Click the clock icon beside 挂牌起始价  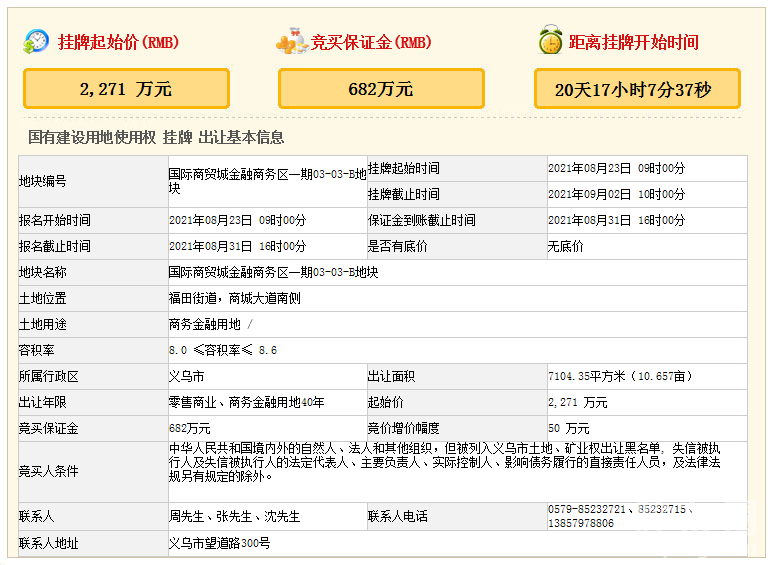click(x=36, y=42)
